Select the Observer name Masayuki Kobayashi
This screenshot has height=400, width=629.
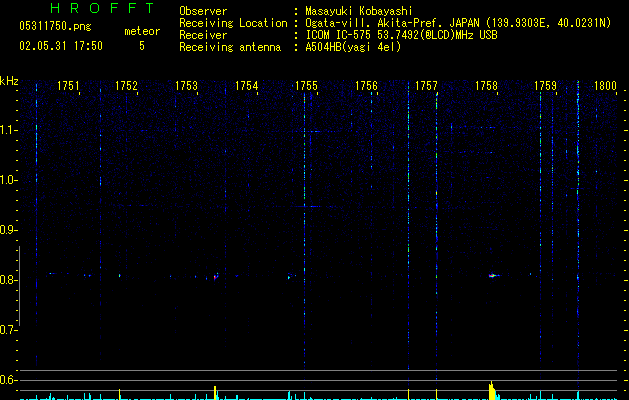pyautogui.click(x=359, y=11)
